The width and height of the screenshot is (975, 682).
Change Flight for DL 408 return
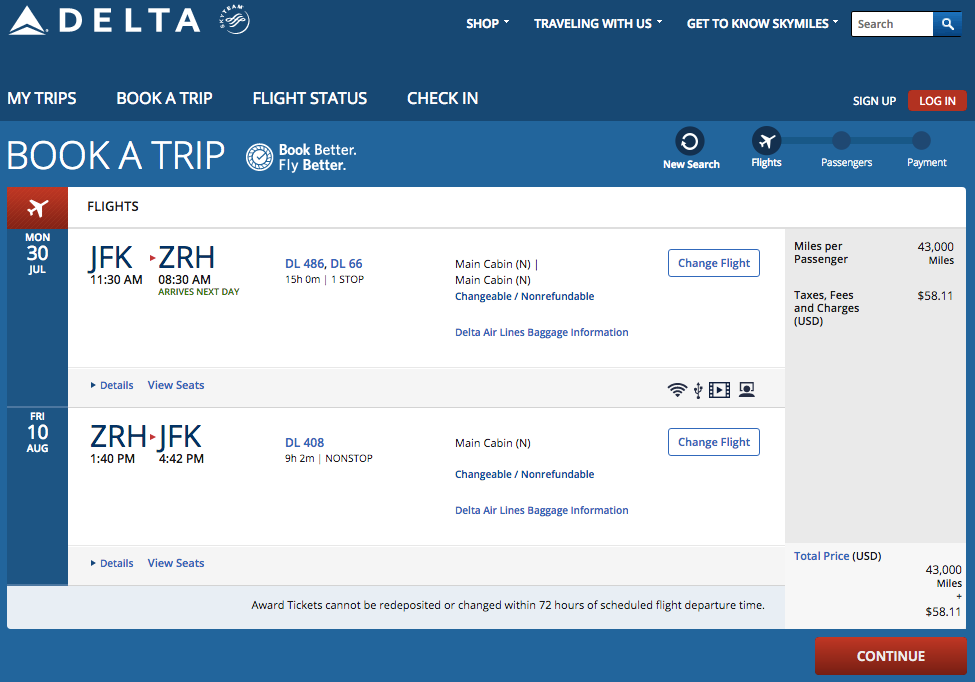(714, 442)
